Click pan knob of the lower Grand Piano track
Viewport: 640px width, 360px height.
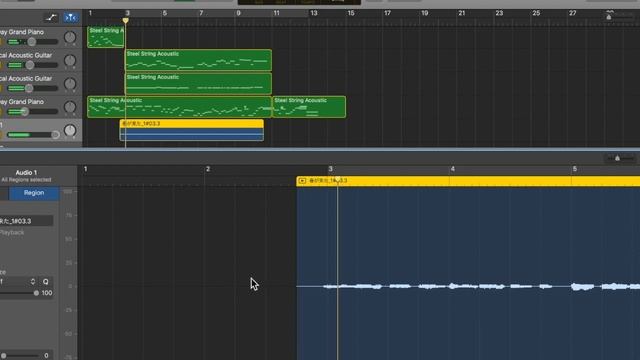[x=70, y=107]
